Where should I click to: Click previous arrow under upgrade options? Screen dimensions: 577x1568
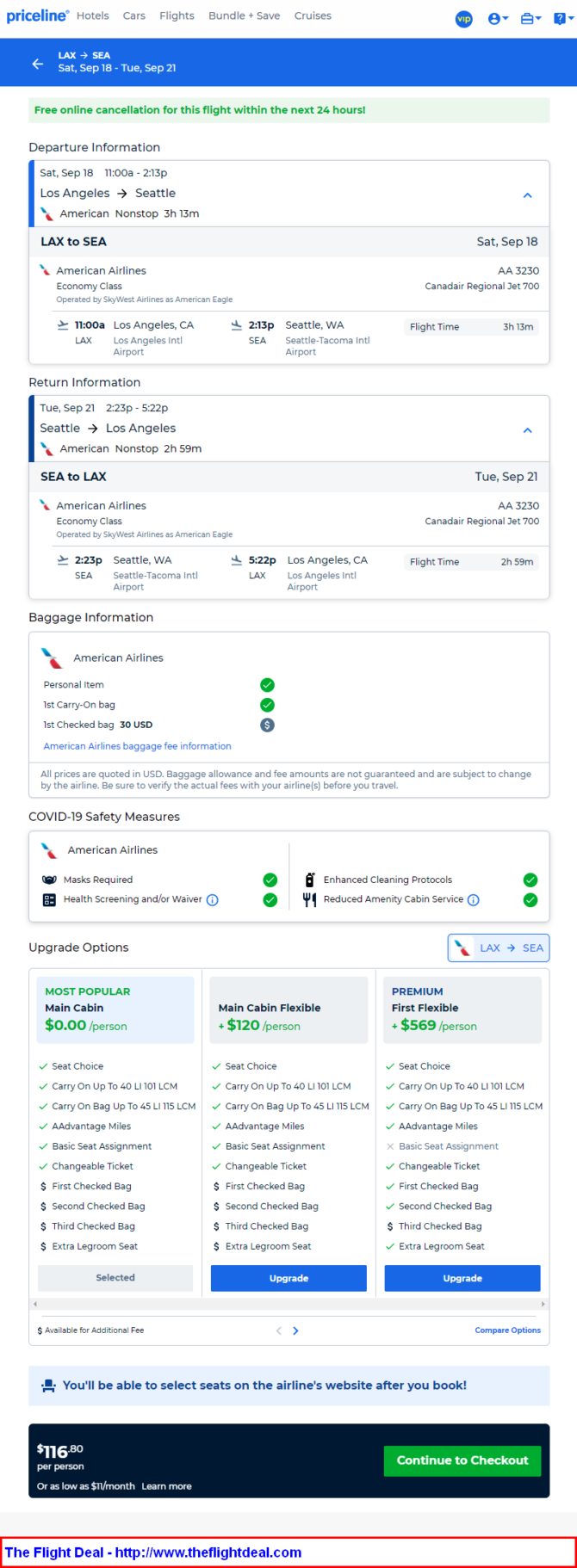279,1330
